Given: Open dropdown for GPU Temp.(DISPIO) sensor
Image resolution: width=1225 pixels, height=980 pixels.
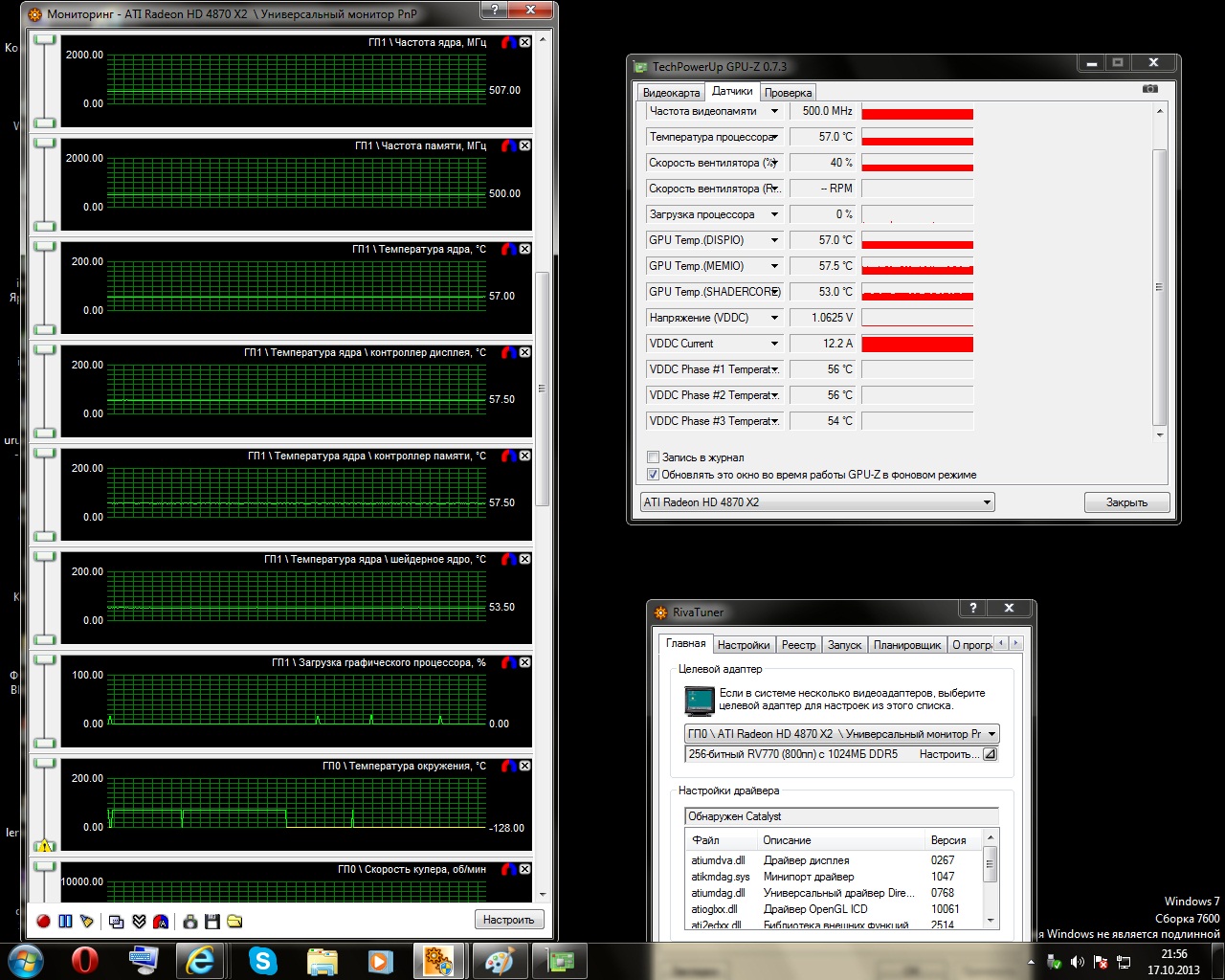Looking at the screenshot, I should (774, 240).
